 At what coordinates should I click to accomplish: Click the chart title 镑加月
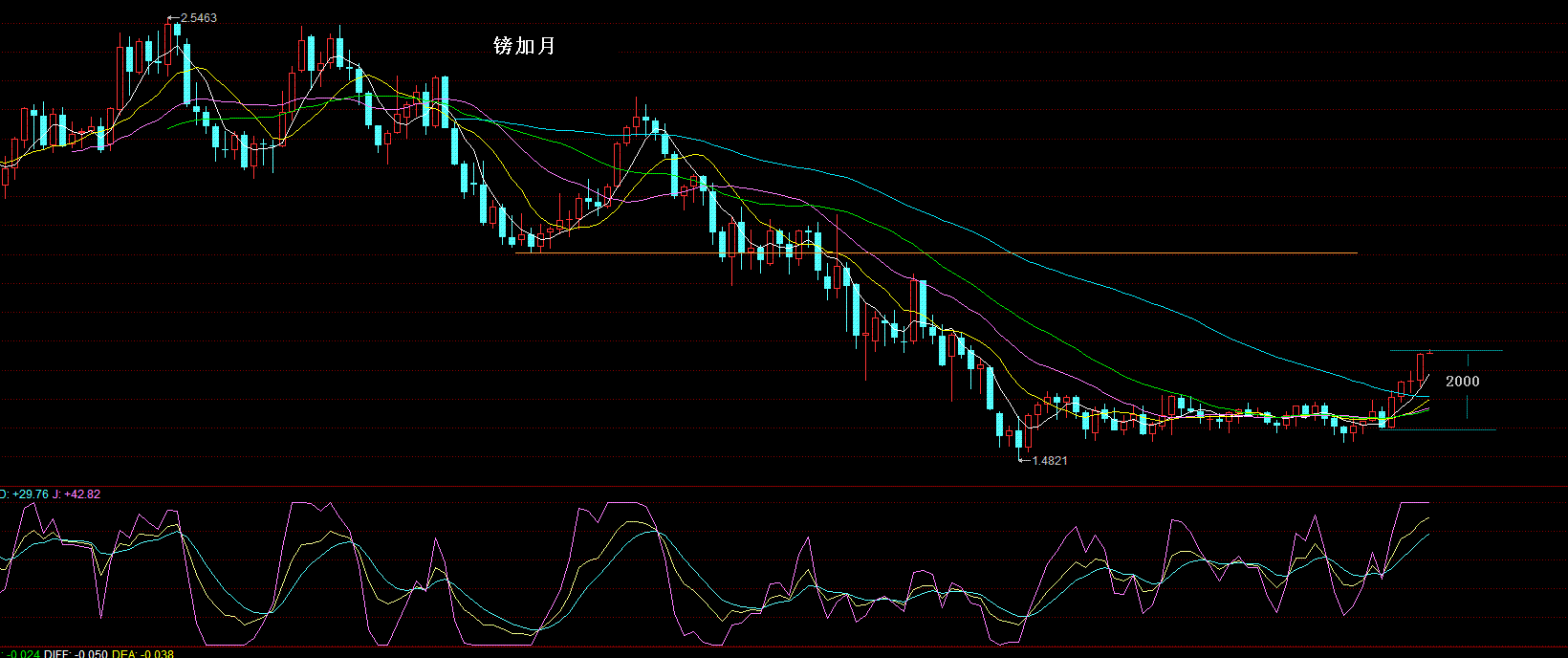click(524, 45)
